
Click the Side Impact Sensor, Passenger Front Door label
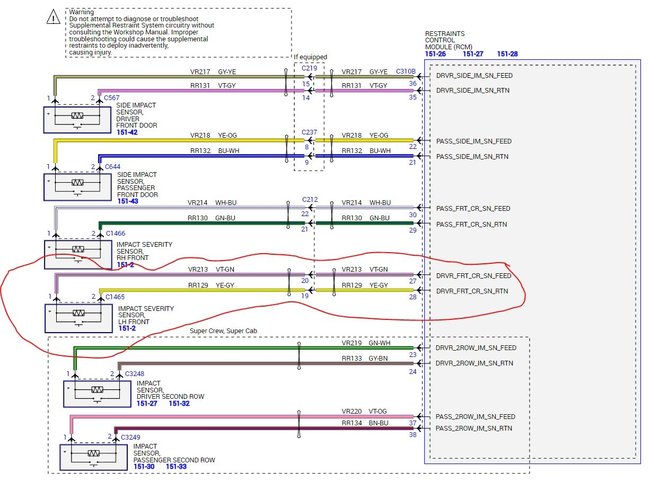click(137, 184)
